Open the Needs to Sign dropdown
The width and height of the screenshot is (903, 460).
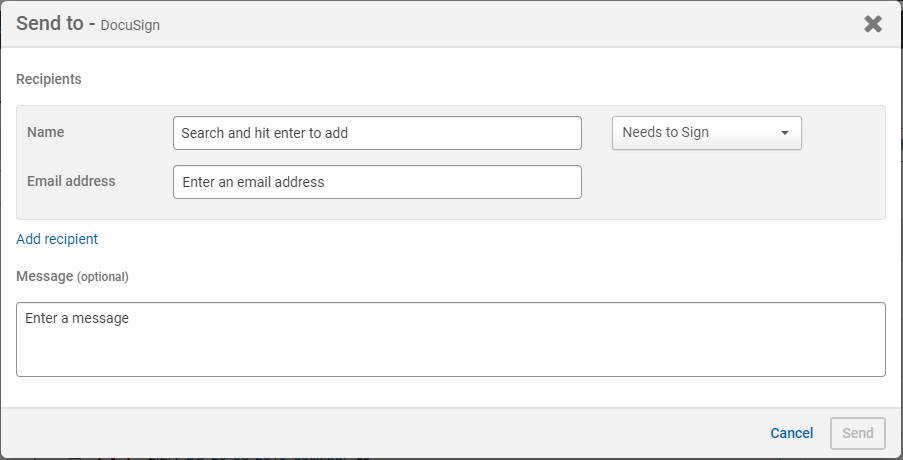706,133
